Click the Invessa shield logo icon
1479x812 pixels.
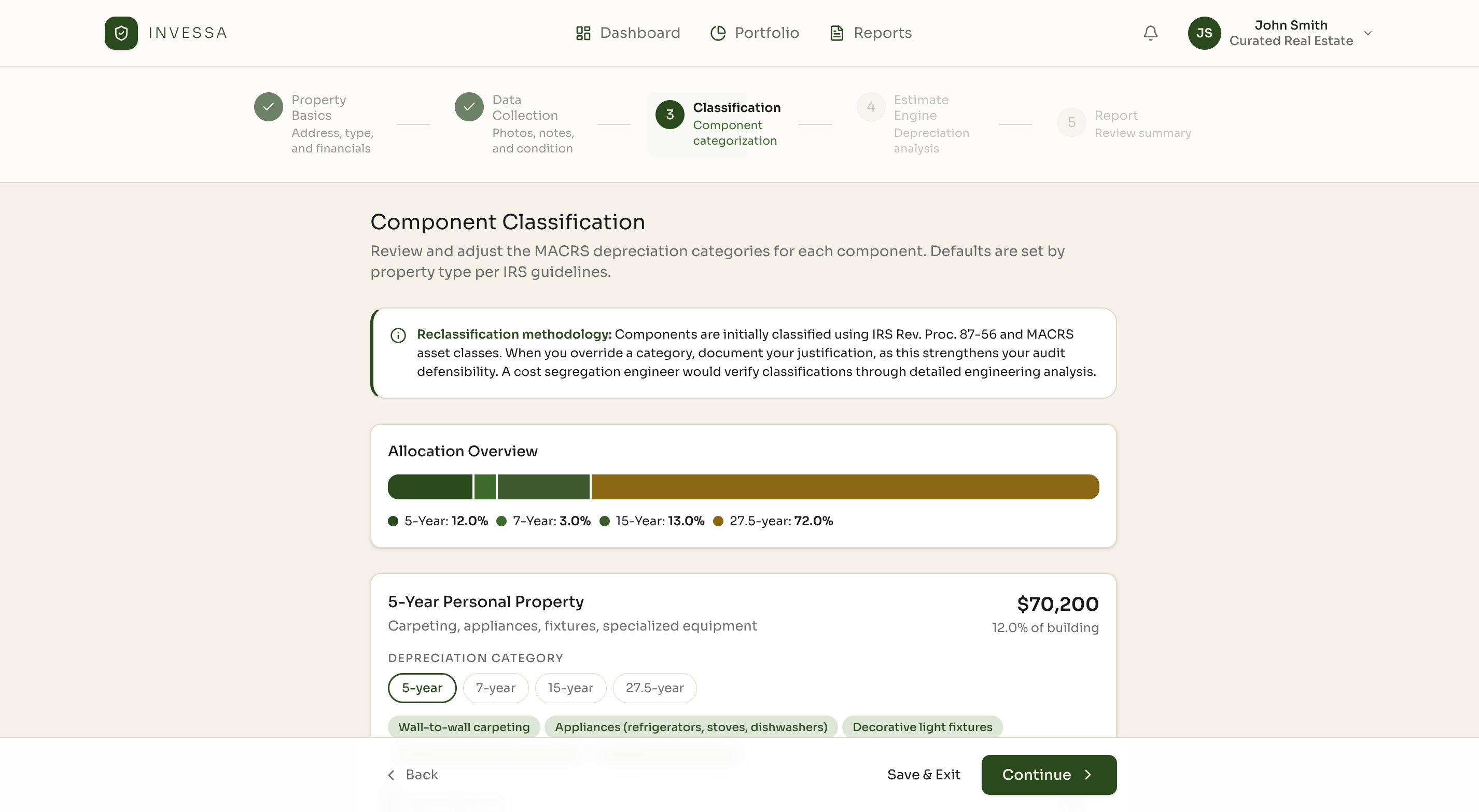pyautogui.click(x=121, y=33)
